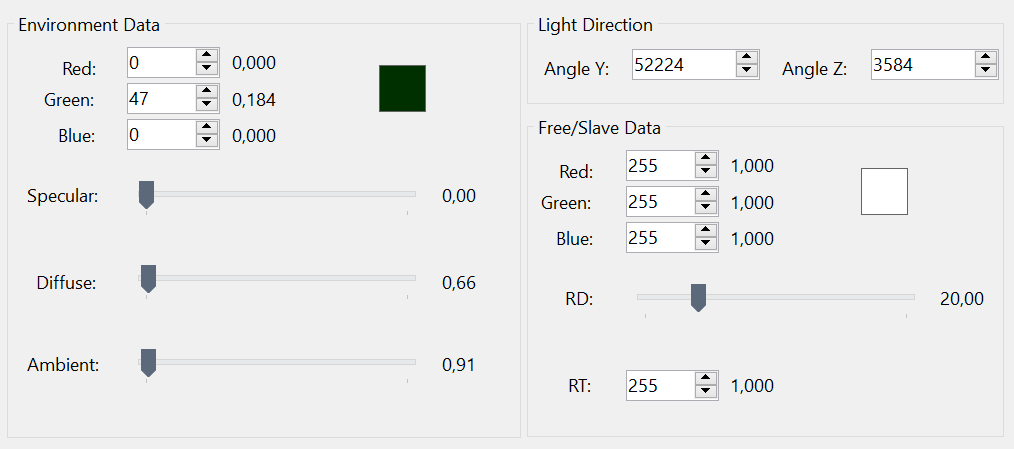Click the dark green Environment color swatch
This screenshot has width=1014, height=449.
[402, 88]
